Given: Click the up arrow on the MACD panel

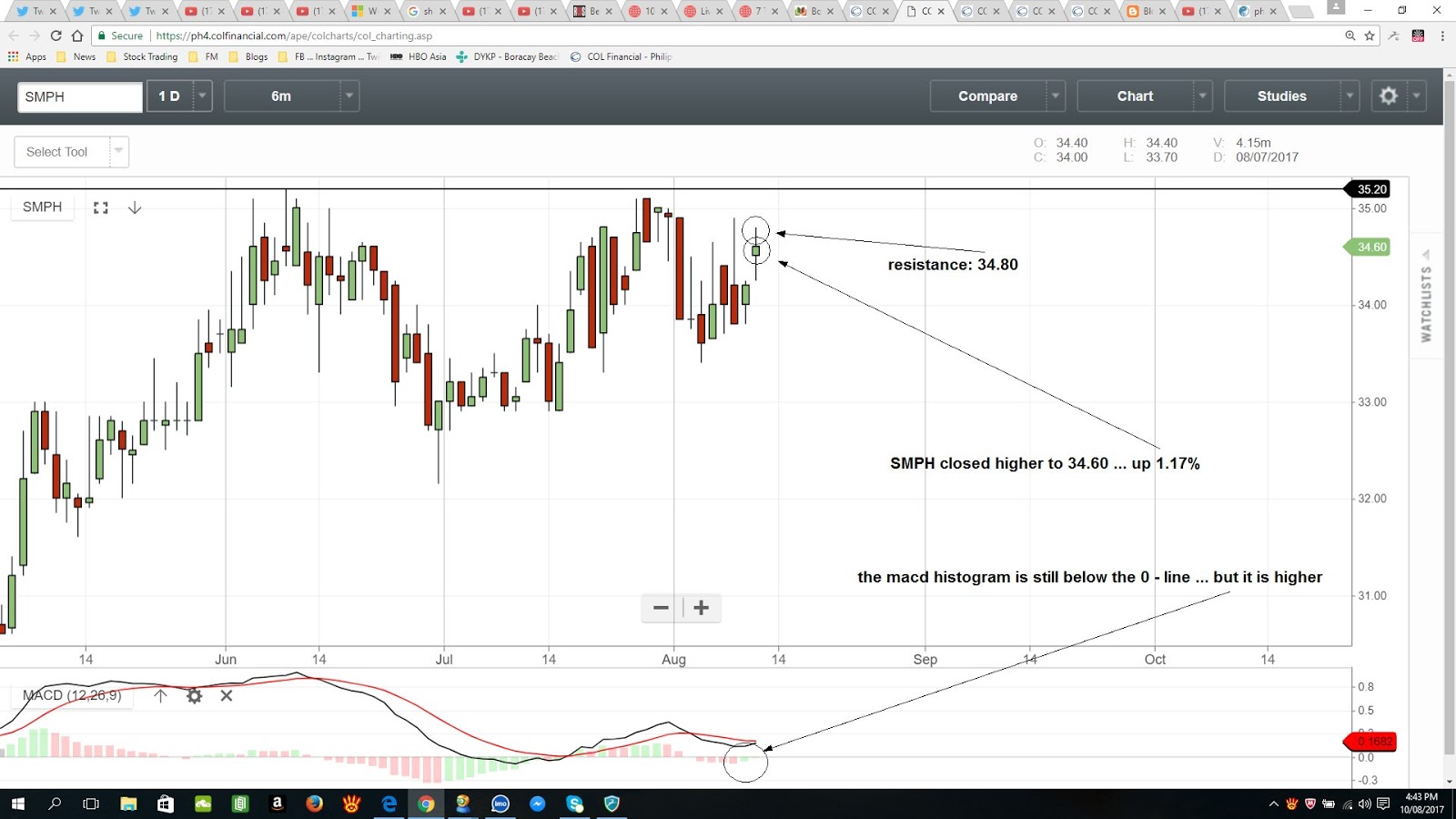Looking at the screenshot, I should 160,696.
